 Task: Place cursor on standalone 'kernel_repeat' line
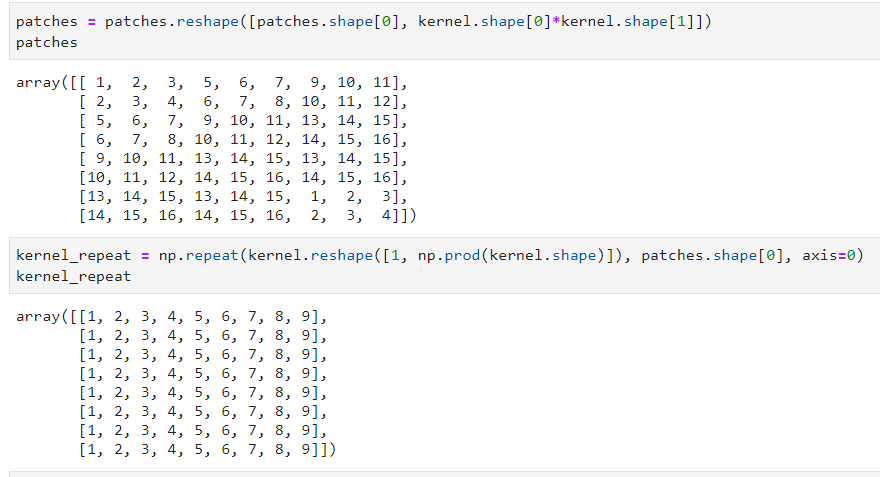(x=73, y=275)
